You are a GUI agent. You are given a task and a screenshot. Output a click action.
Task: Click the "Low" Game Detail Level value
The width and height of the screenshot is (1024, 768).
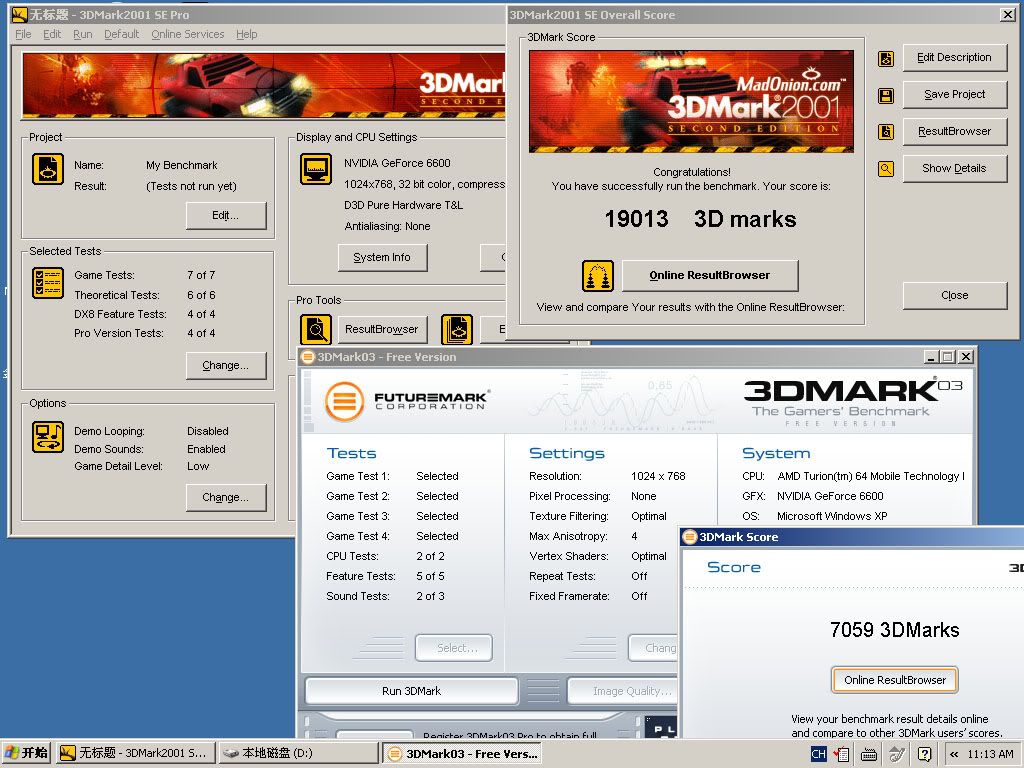click(x=198, y=466)
